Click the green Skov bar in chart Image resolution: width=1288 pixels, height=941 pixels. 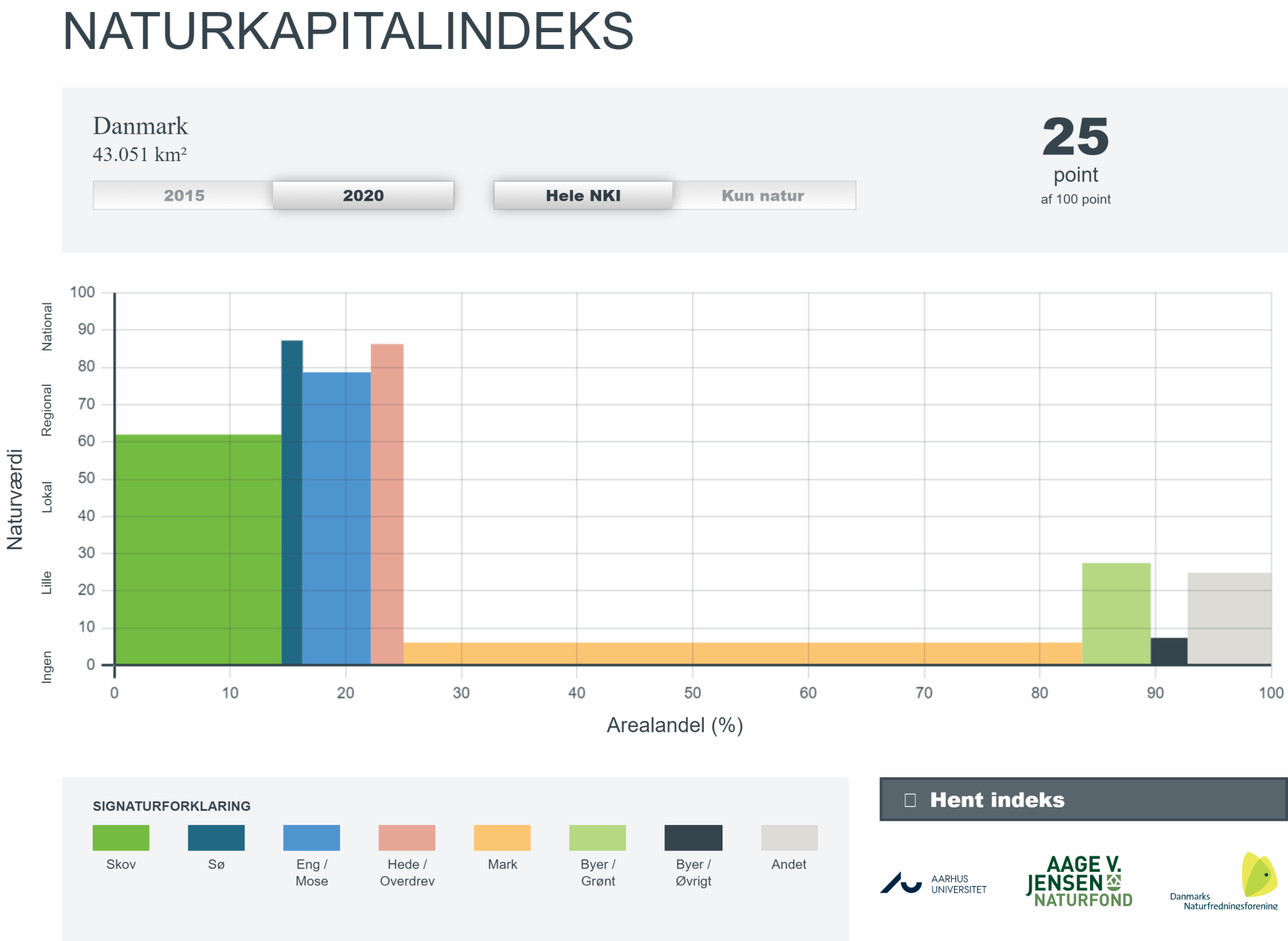[x=198, y=549]
